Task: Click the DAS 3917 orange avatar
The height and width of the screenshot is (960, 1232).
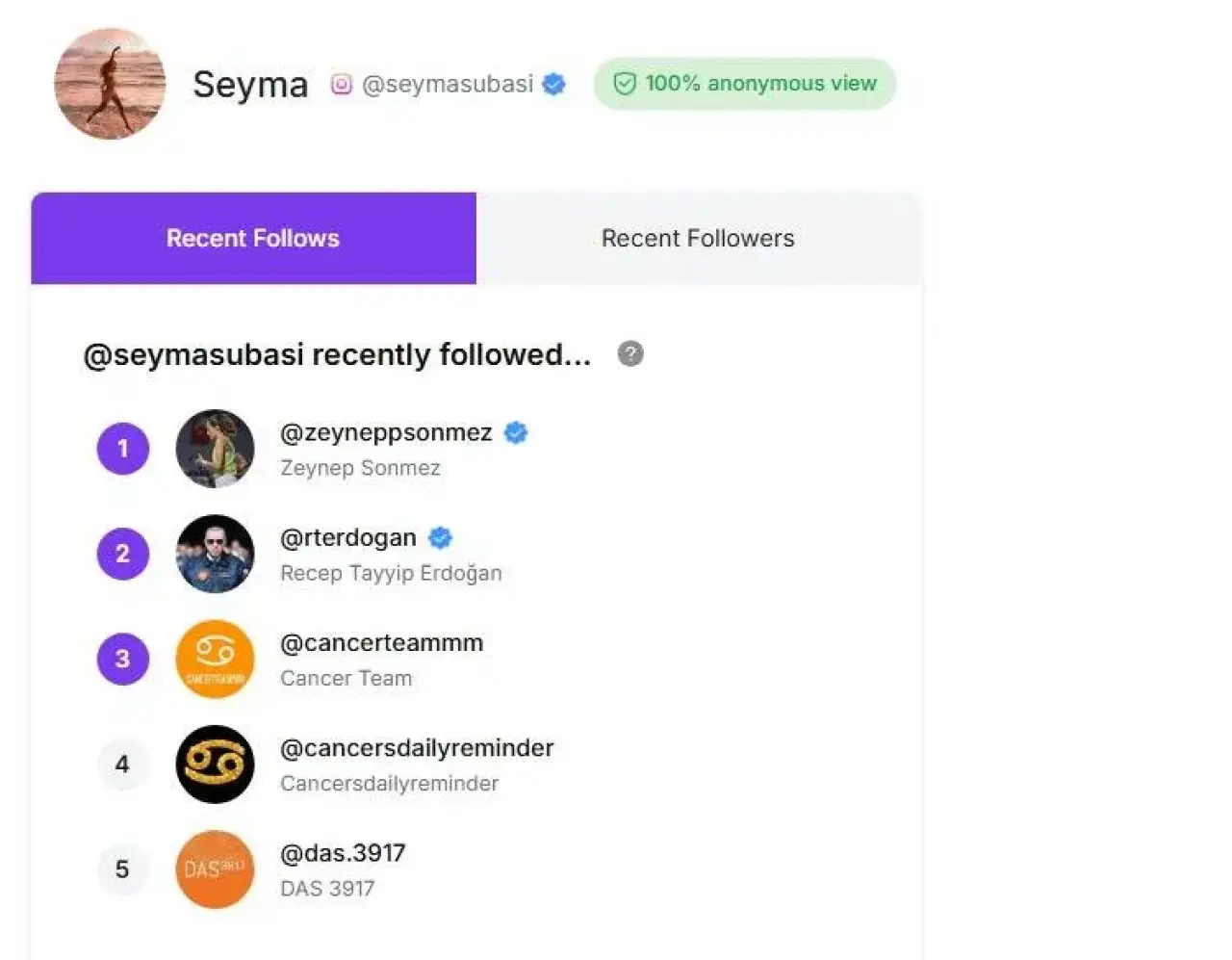Action: coord(215,869)
